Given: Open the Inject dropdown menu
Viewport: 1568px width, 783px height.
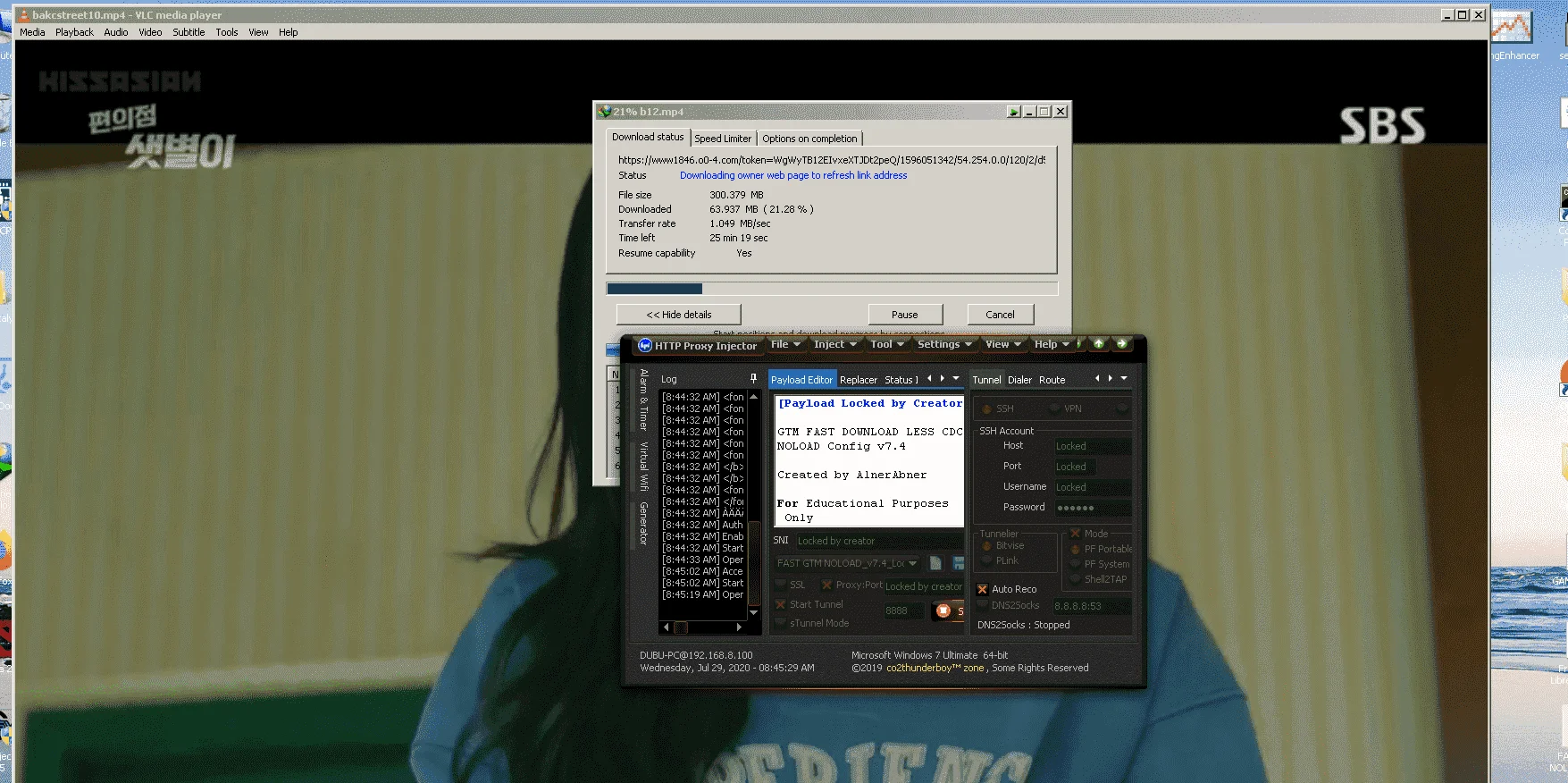Looking at the screenshot, I should [x=834, y=344].
